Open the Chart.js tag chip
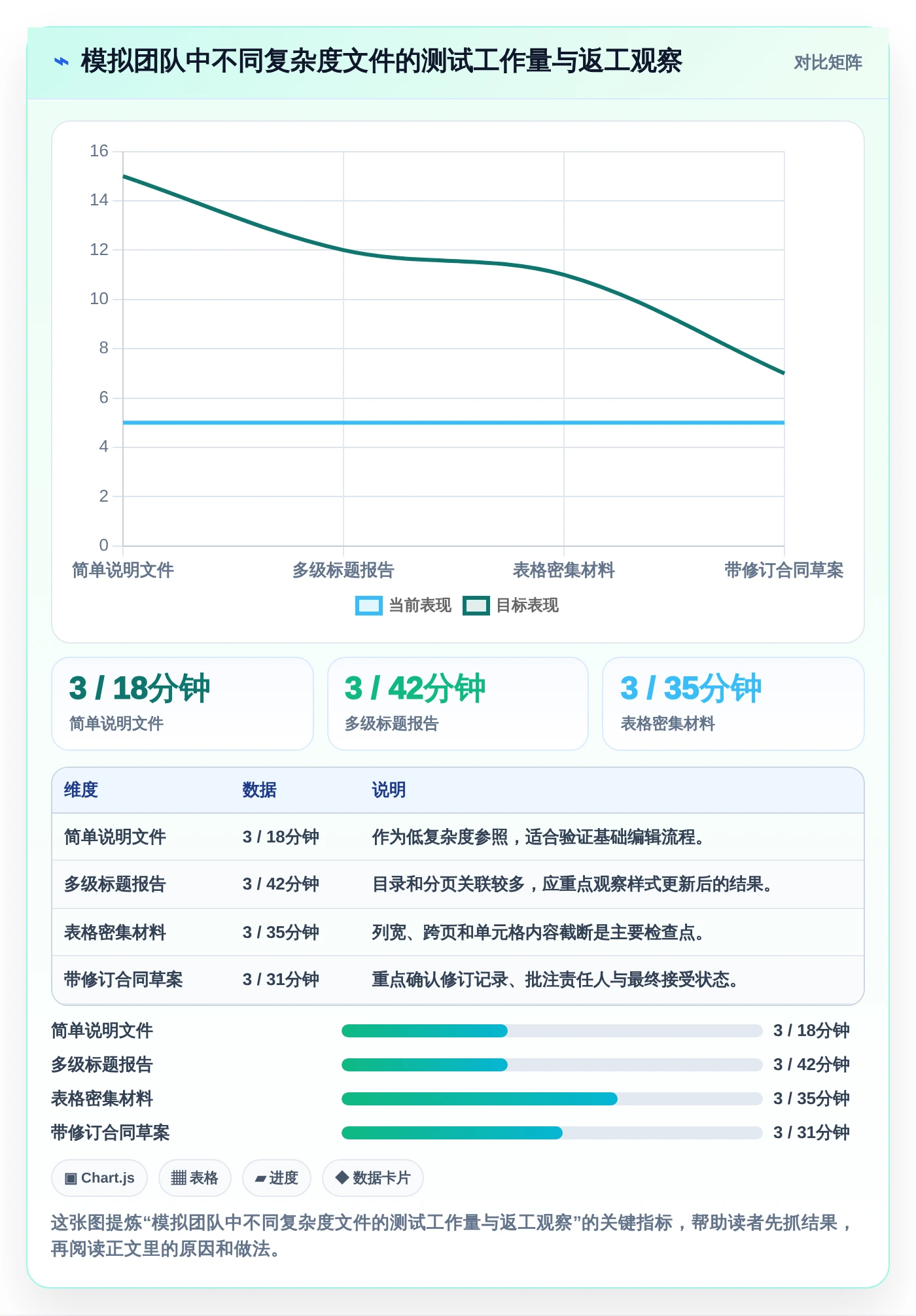The width and height of the screenshot is (916, 1316). click(x=99, y=1178)
